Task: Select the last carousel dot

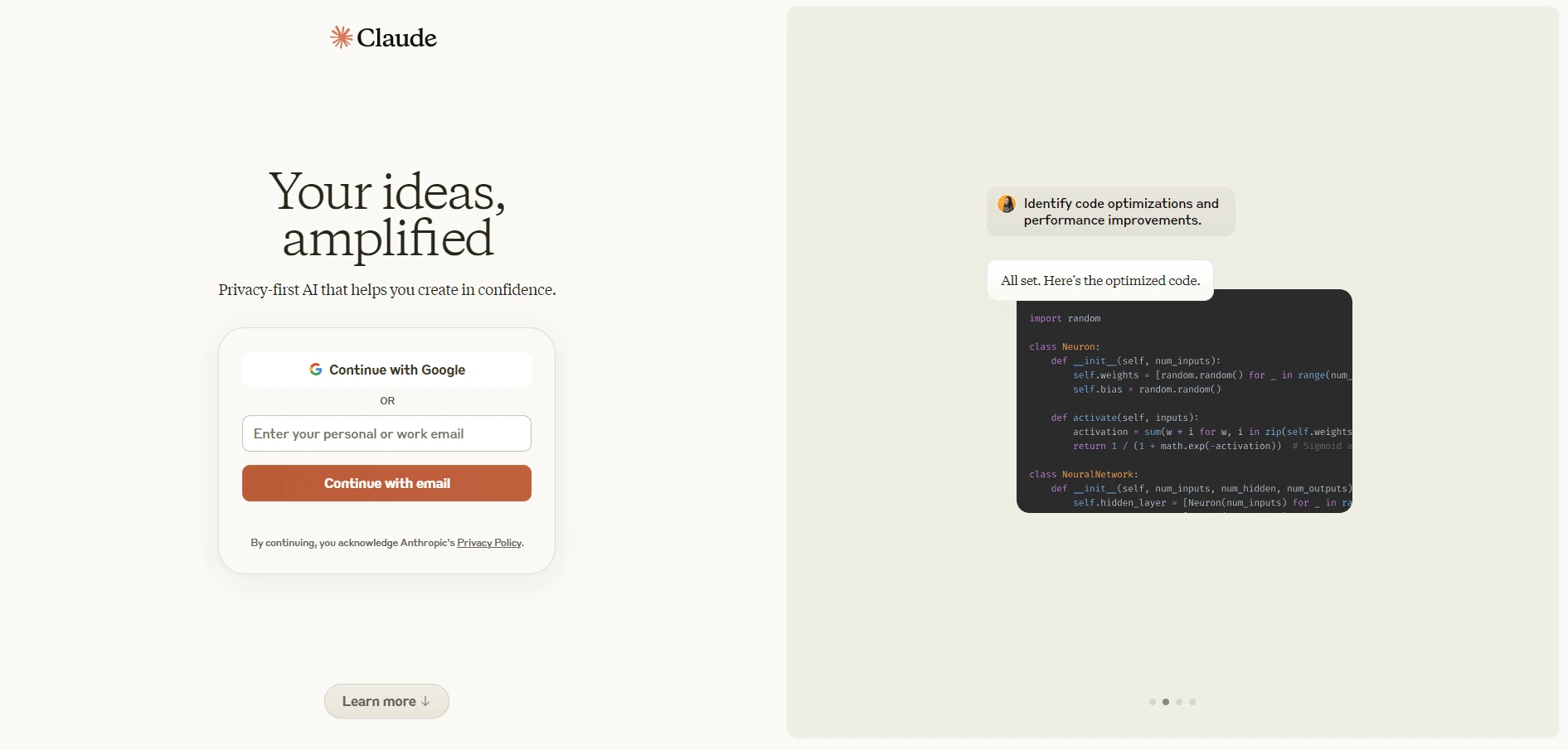Action: (x=1192, y=702)
